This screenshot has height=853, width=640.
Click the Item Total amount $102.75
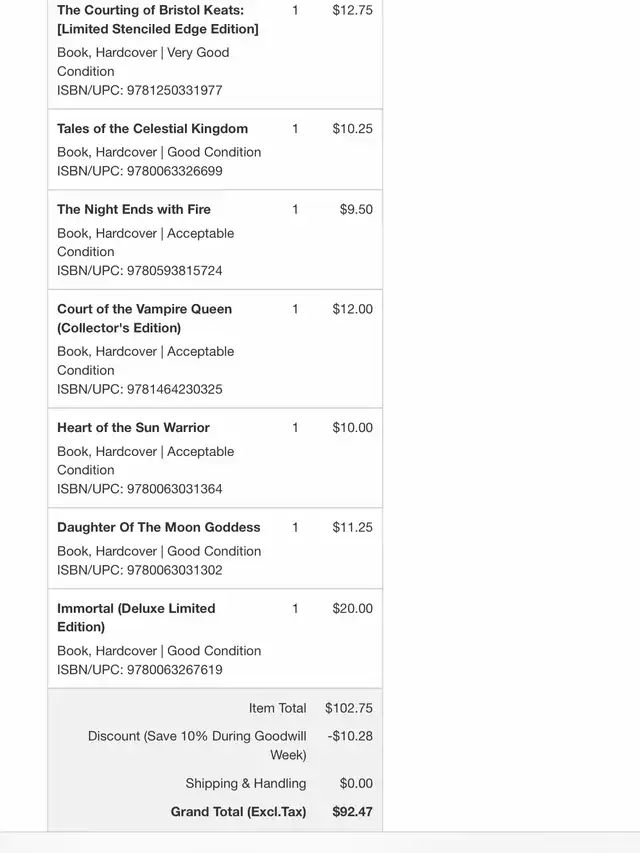coord(348,709)
